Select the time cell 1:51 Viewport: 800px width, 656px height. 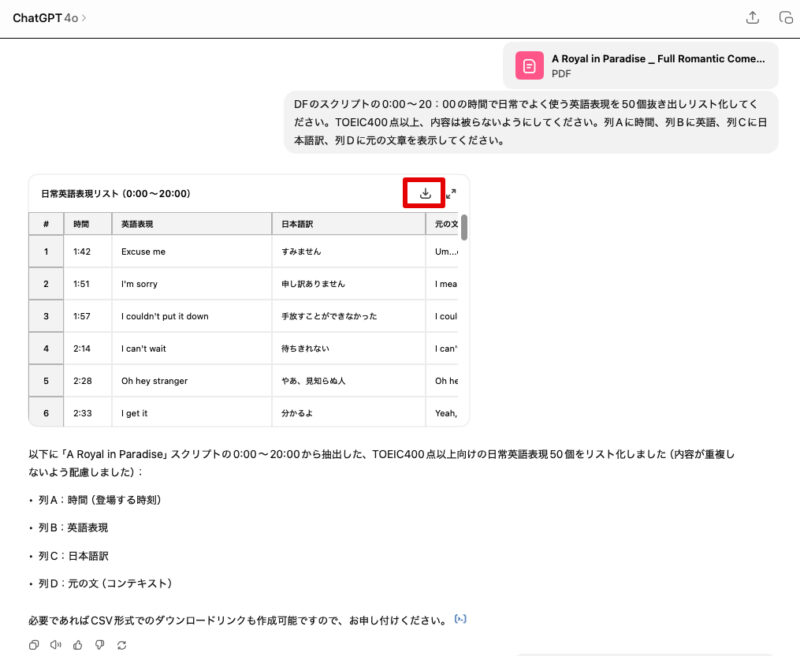88,284
